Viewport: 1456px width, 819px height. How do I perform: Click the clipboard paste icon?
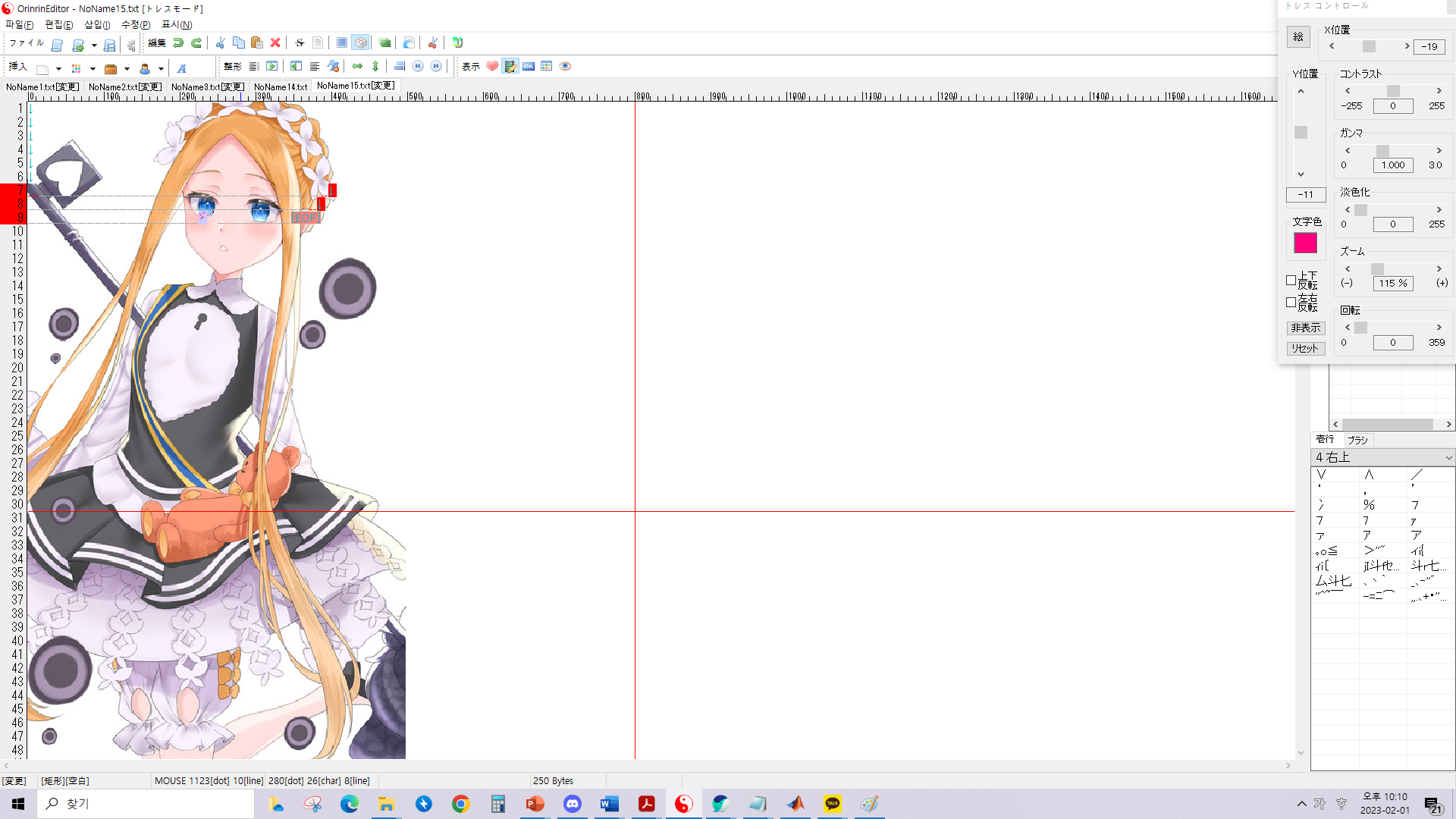(257, 43)
